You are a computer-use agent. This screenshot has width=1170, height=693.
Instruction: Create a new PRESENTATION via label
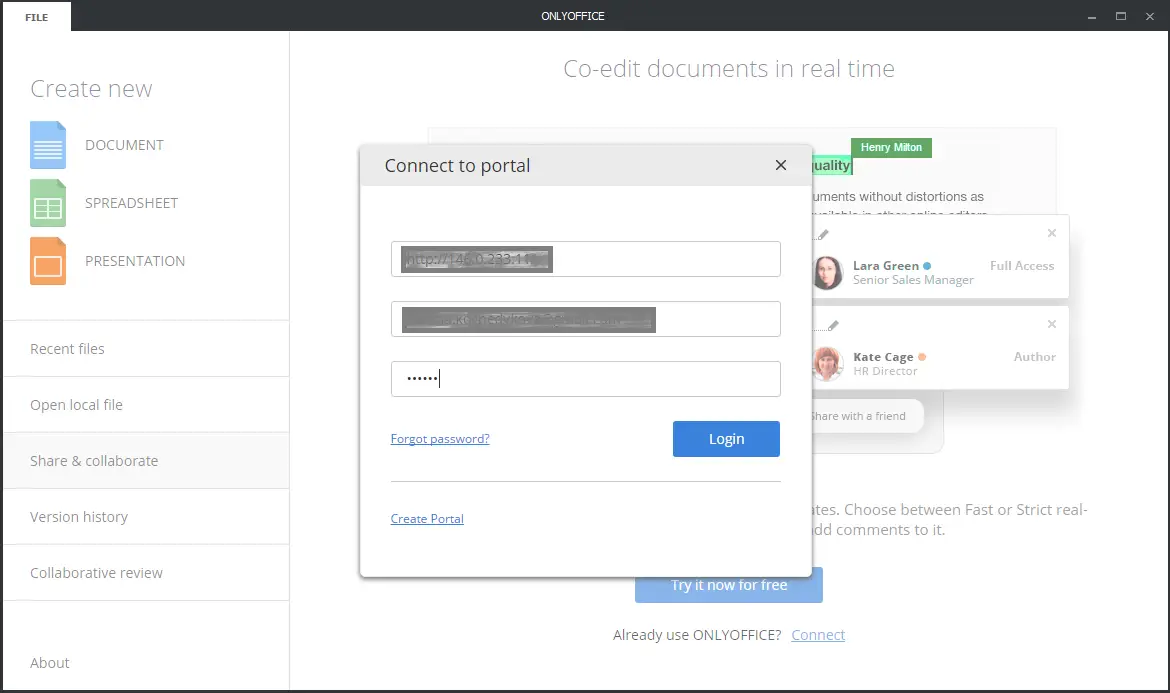pyautogui.click(x=135, y=261)
